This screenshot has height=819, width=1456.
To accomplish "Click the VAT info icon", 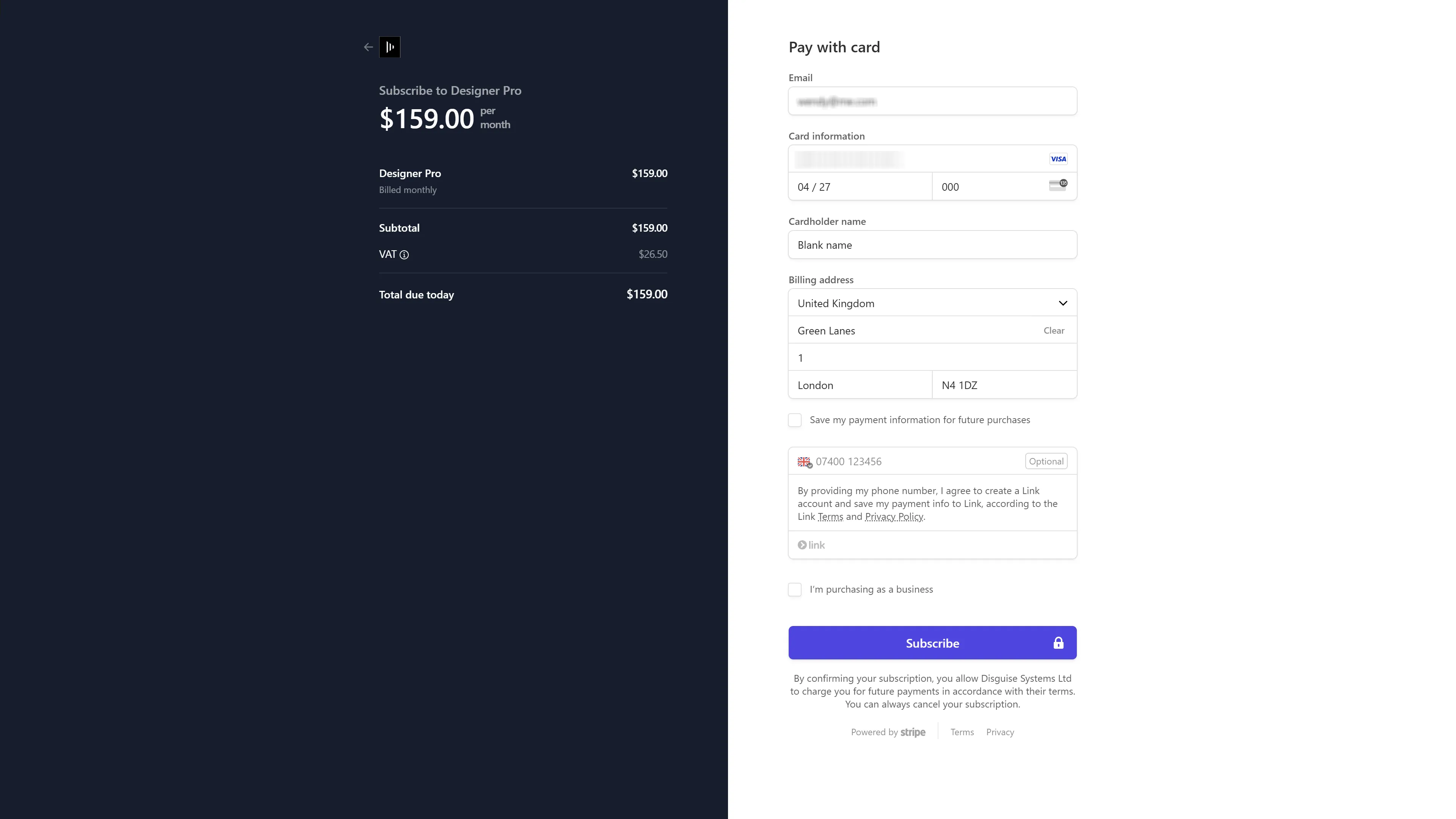I will click(404, 255).
